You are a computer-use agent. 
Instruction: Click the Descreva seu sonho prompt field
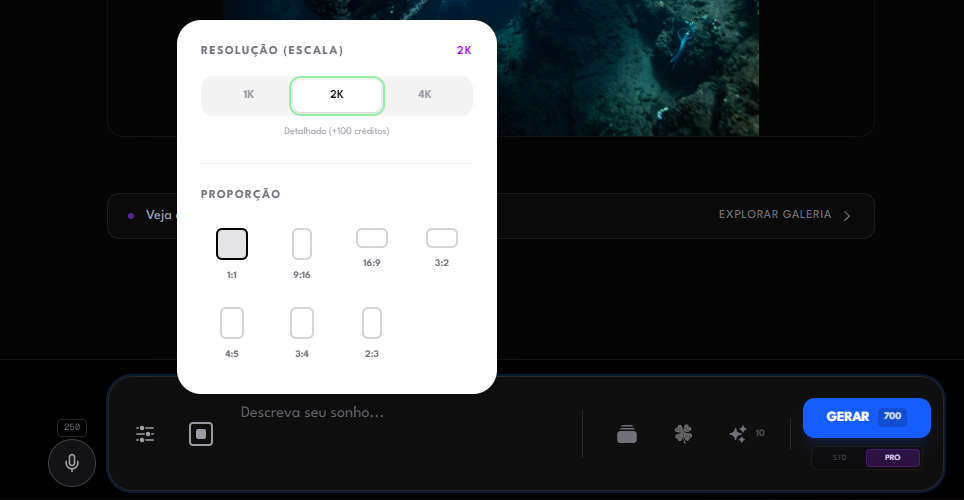[400, 412]
